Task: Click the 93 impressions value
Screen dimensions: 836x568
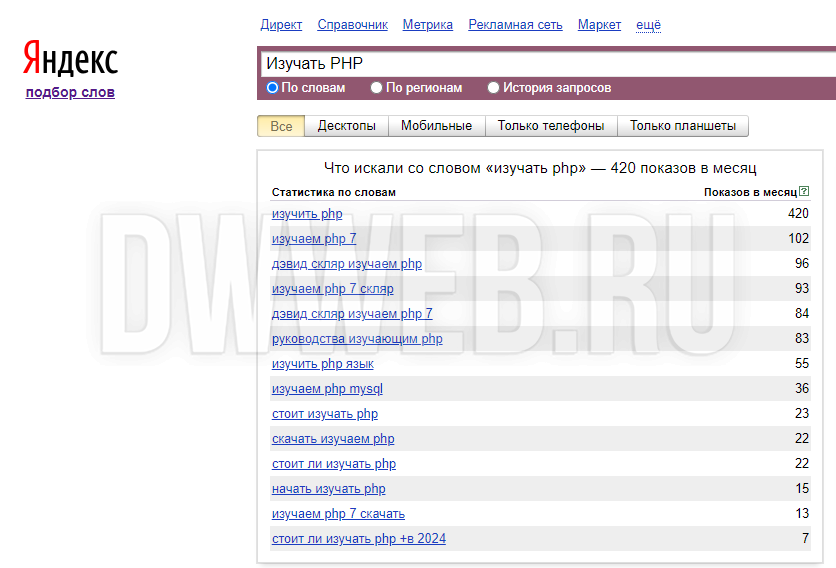Action: [802, 289]
